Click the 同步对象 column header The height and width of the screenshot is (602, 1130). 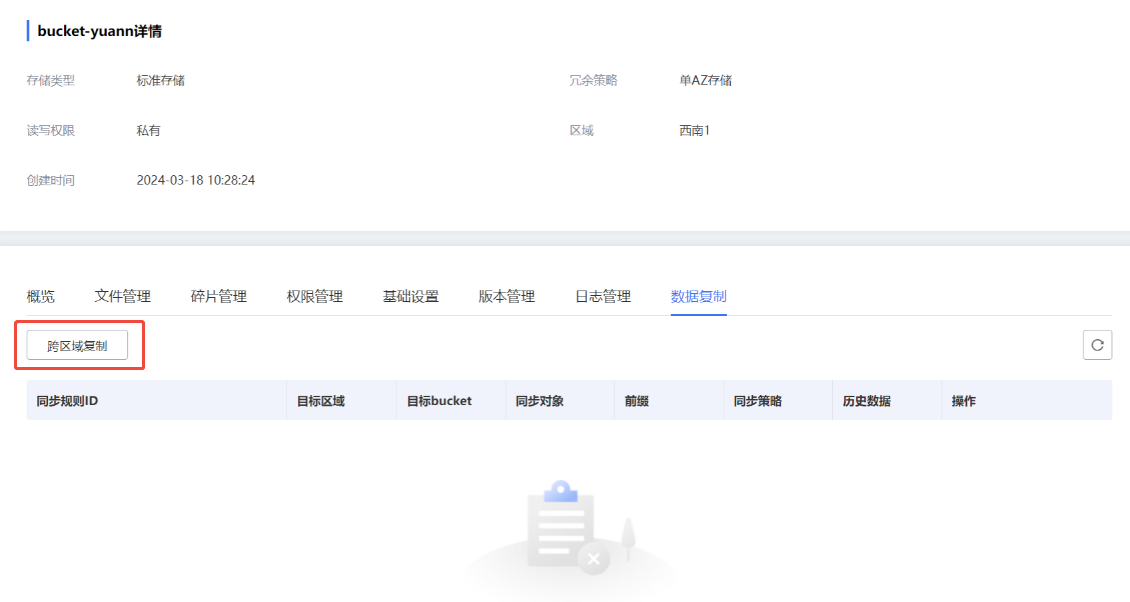pyautogui.click(x=540, y=401)
